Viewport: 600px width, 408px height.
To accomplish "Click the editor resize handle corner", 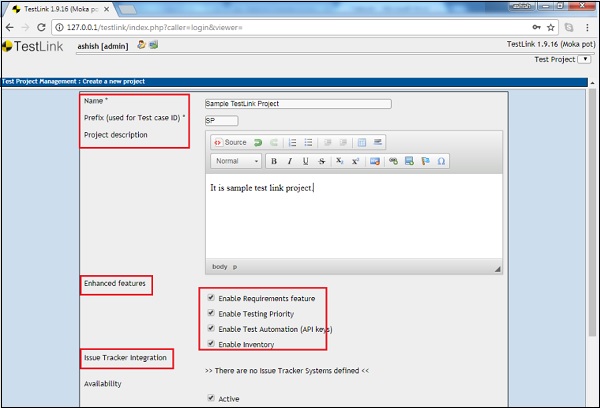I will (497, 269).
